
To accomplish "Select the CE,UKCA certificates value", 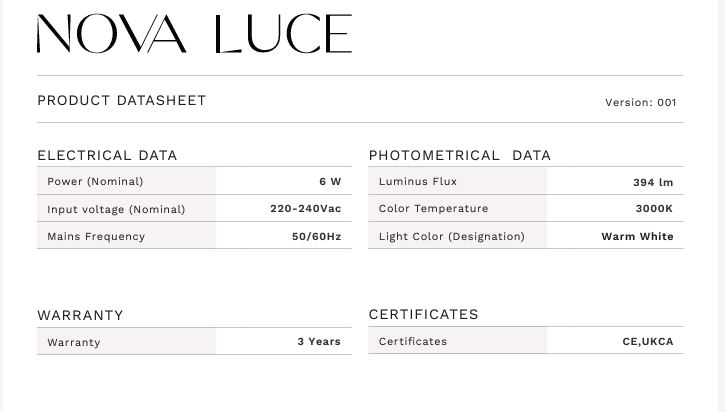I will (647, 342).
